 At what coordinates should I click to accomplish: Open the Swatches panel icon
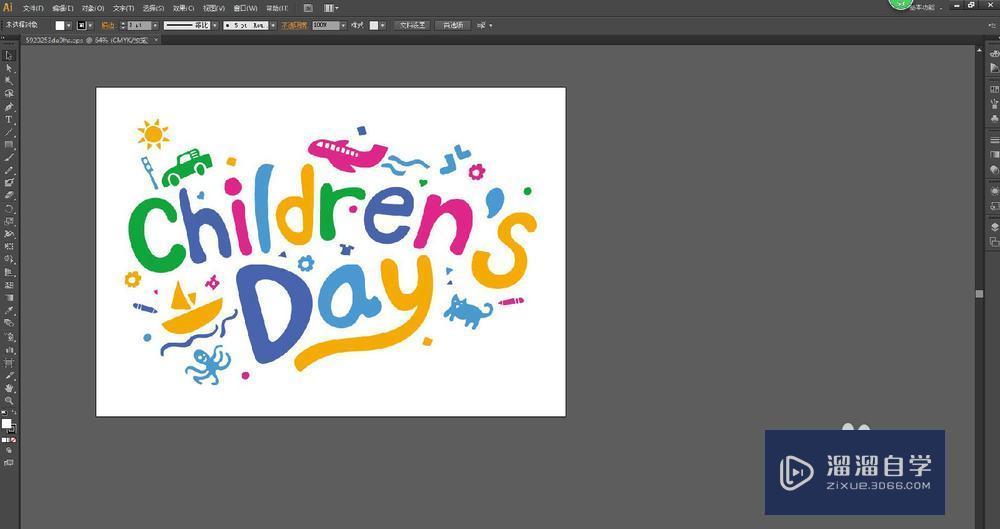(x=994, y=90)
